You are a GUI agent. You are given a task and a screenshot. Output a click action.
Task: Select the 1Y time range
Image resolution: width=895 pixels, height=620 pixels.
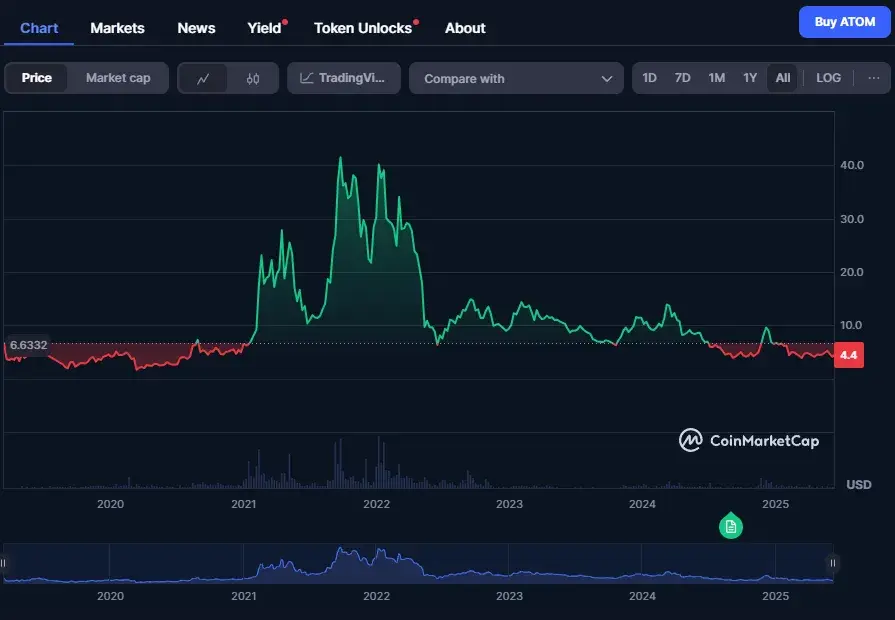click(x=749, y=78)
